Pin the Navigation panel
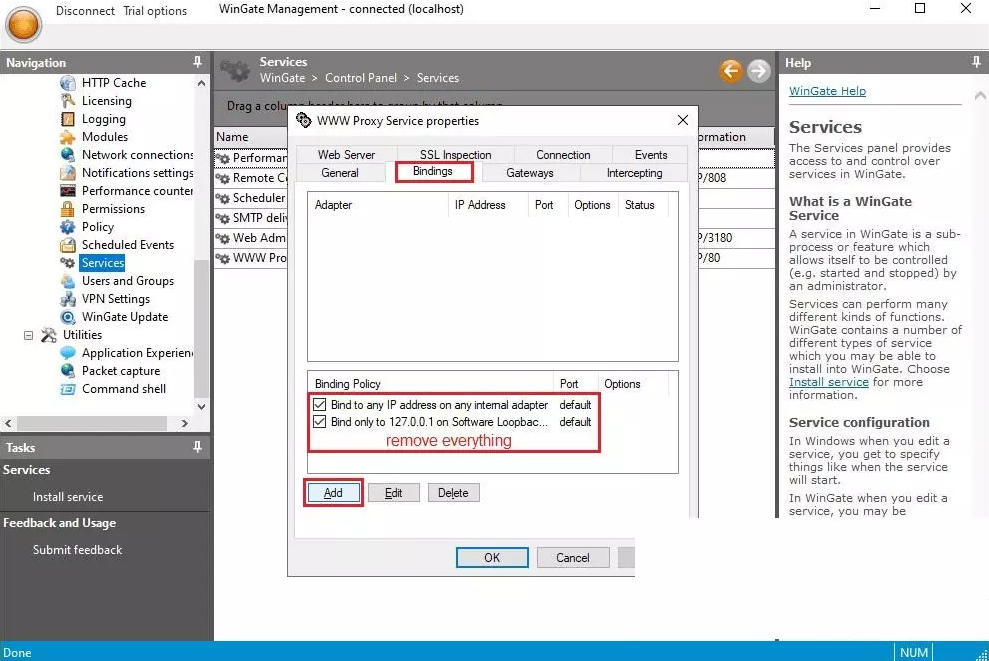This screenshot has height=661, width=989. tap(198, 62)
